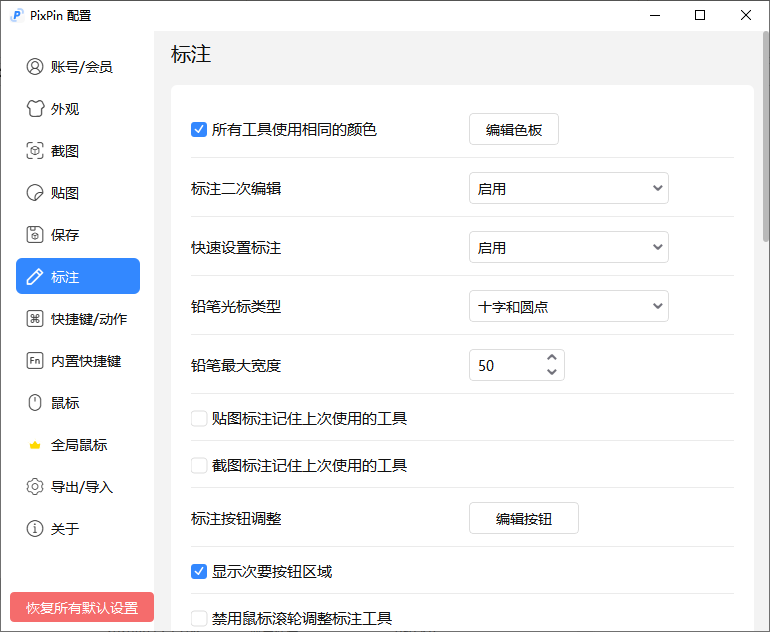Click 恢复所有默认设置 red button

[x=82, y=607]
